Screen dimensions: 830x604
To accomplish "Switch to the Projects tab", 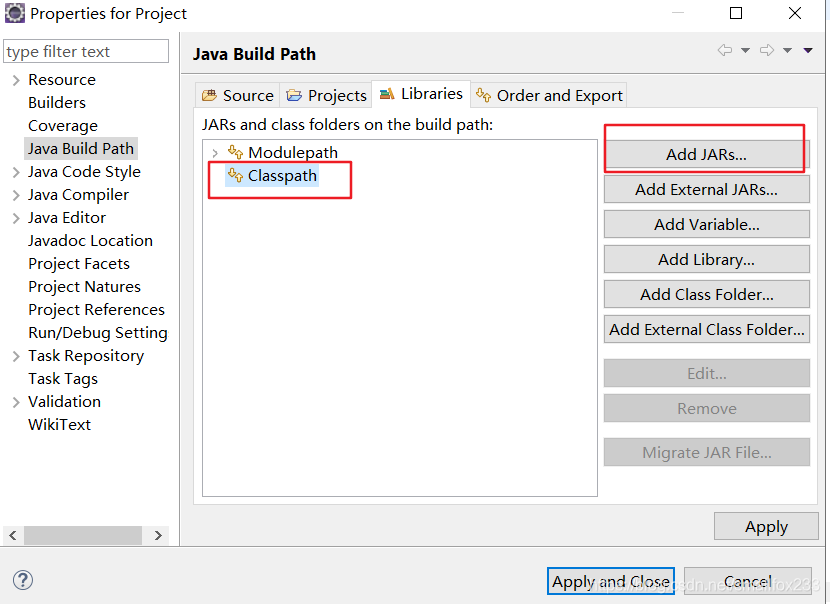I will 326,95.
